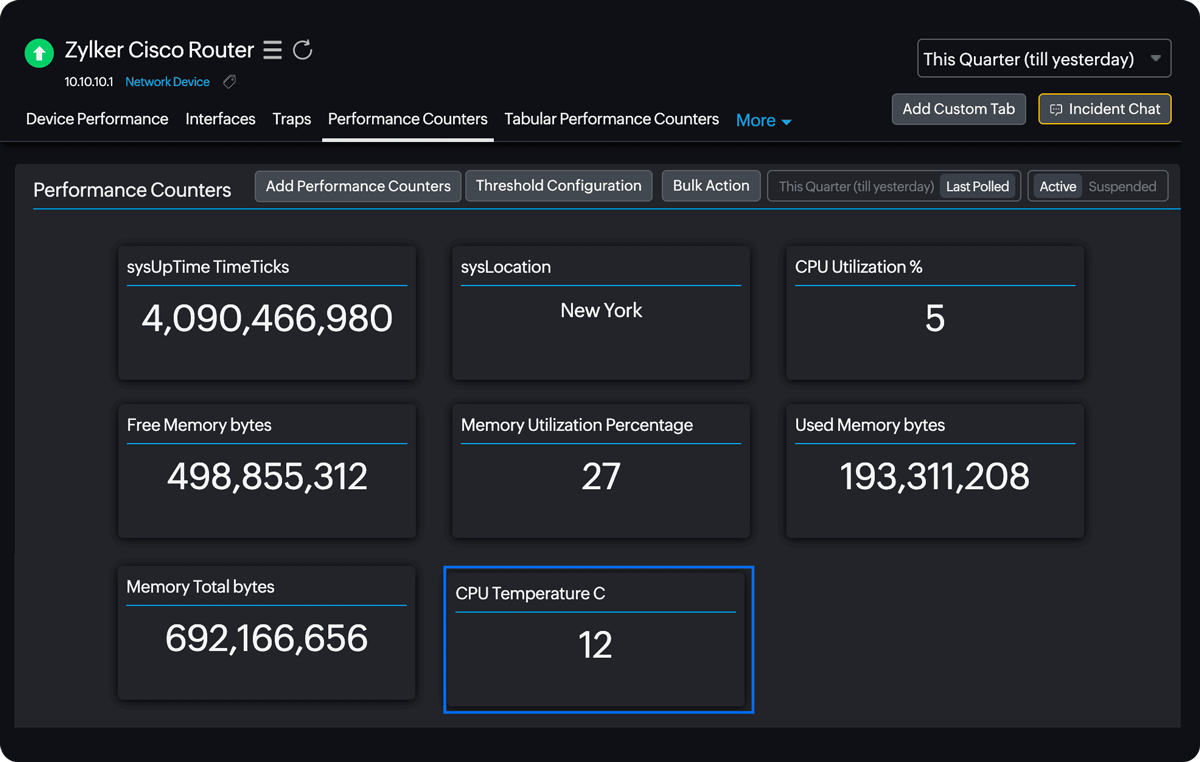Open Threshold Configuration
1200x762 pixels.
pos(558,186)
